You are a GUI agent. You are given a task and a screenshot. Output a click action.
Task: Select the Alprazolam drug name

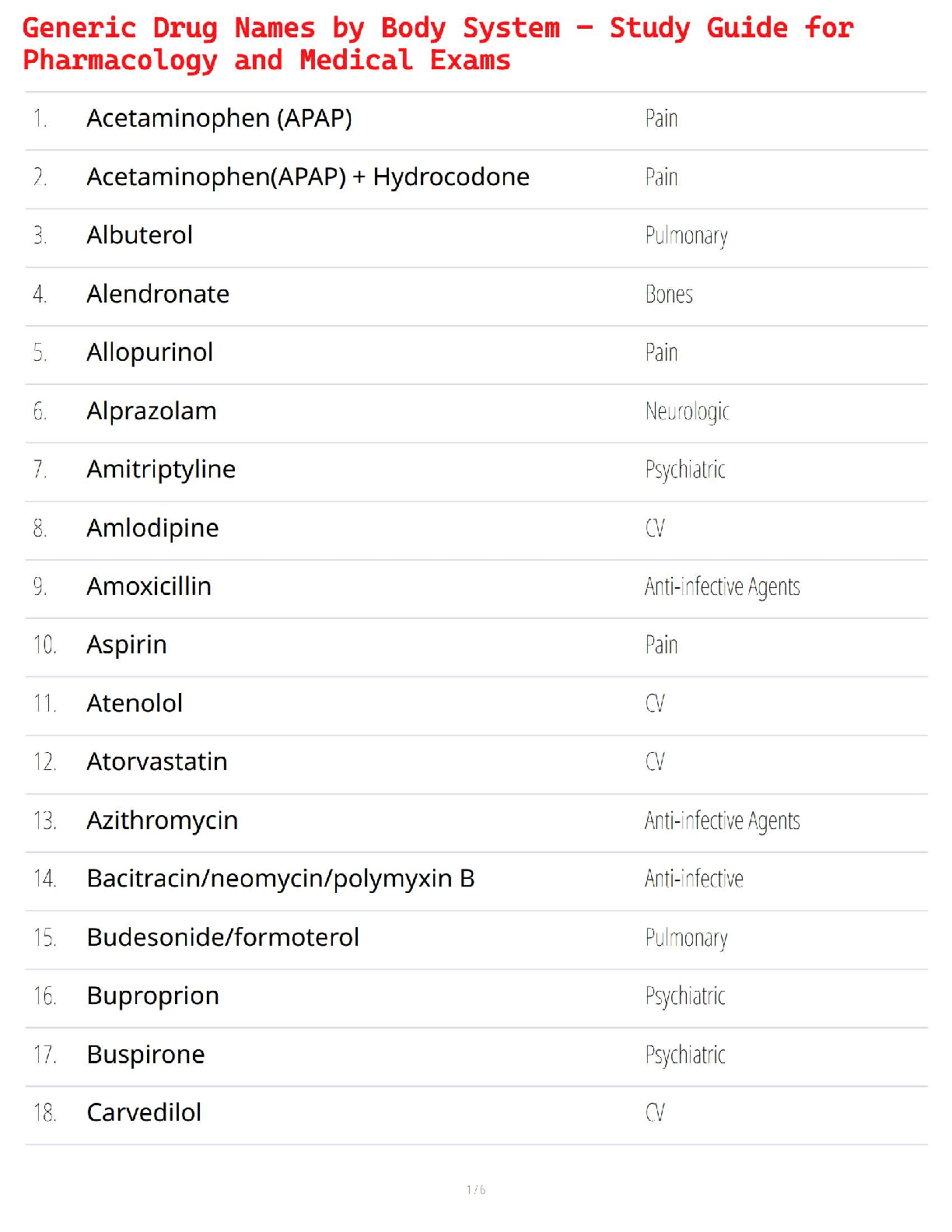click(152, 411)
